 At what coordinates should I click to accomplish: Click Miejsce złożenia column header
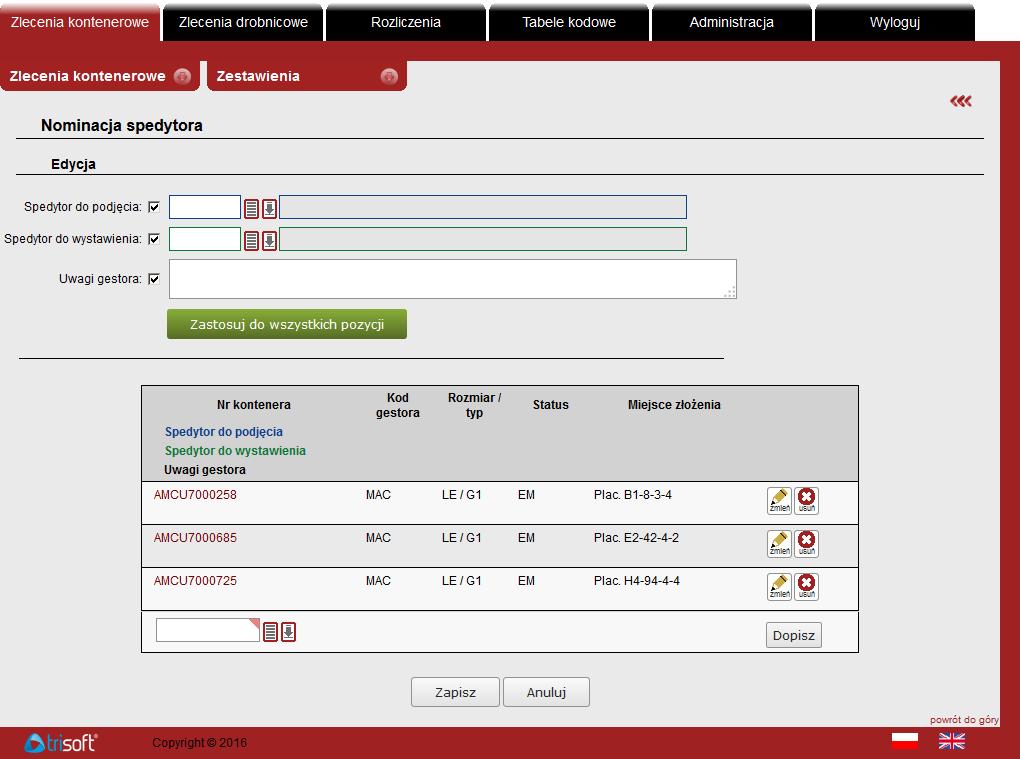(674, 405)
